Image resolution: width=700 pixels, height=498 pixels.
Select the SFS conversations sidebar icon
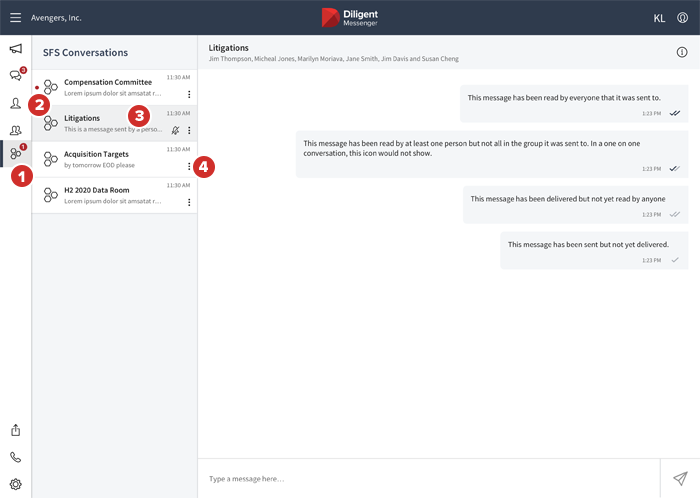click(16, 154)
